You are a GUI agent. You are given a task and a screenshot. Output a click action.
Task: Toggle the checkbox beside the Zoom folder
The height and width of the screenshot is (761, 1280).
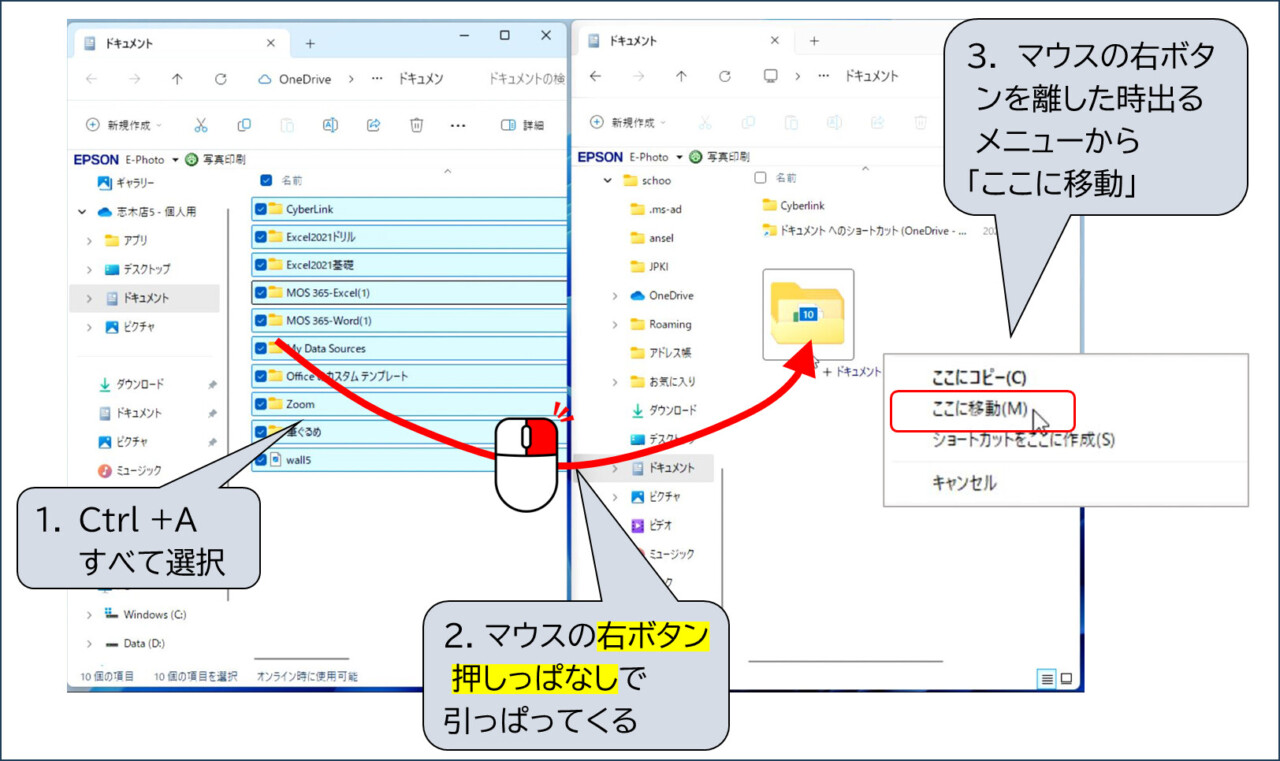point(261,404)
